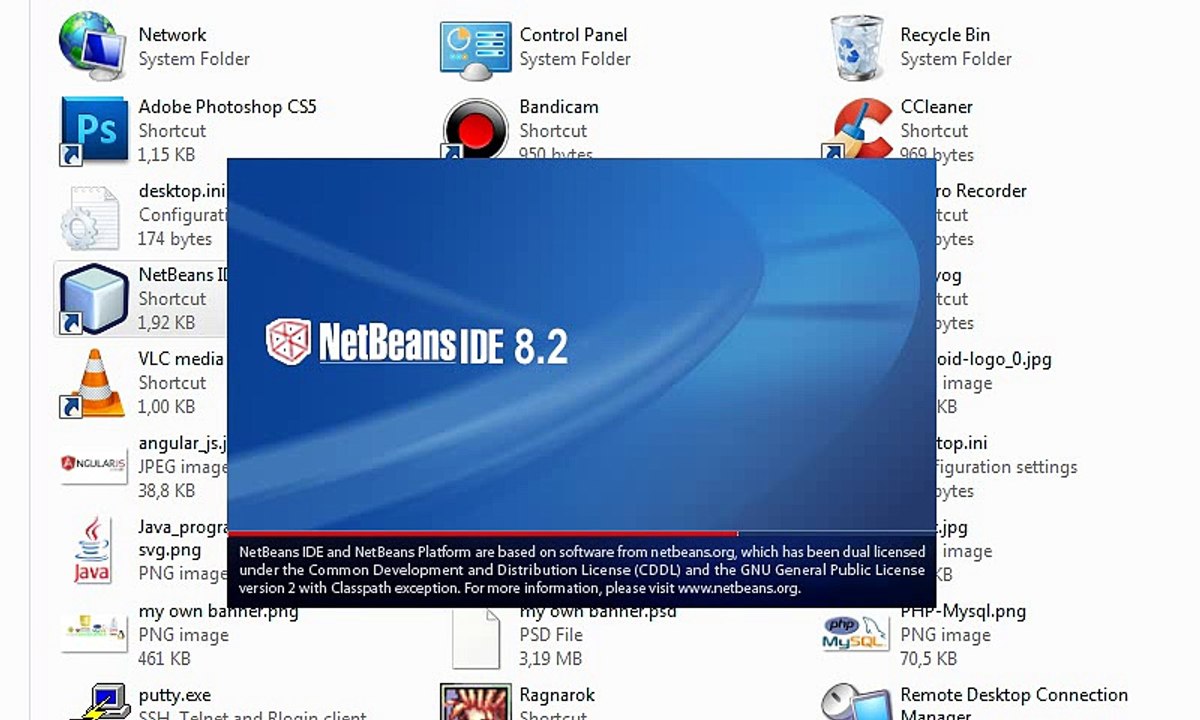The height and width of the screenshot is (720, 1200).
Task: Select the Recycle Bin icon
Action: [857, 47]
